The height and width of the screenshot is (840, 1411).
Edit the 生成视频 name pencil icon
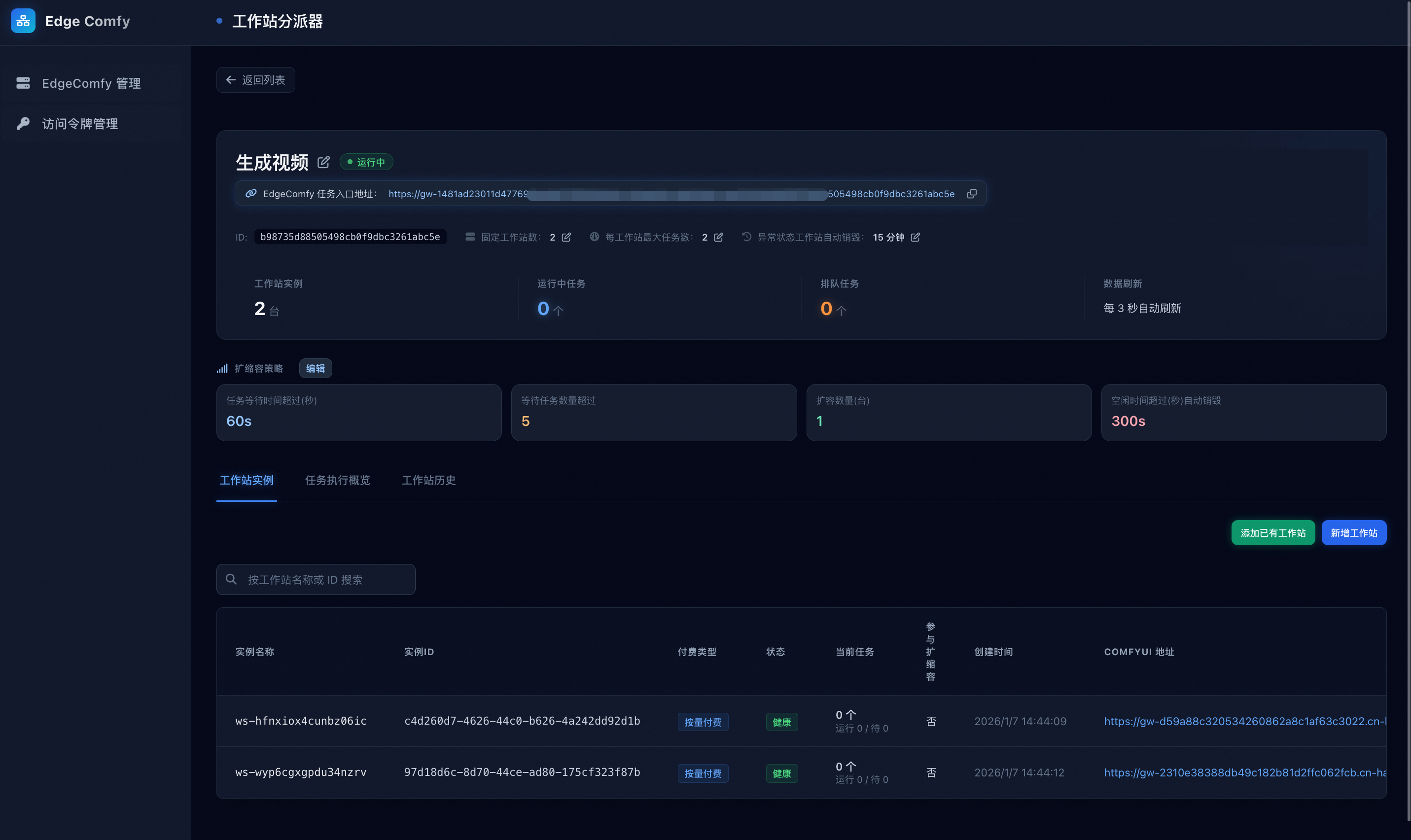click(323, 163)
